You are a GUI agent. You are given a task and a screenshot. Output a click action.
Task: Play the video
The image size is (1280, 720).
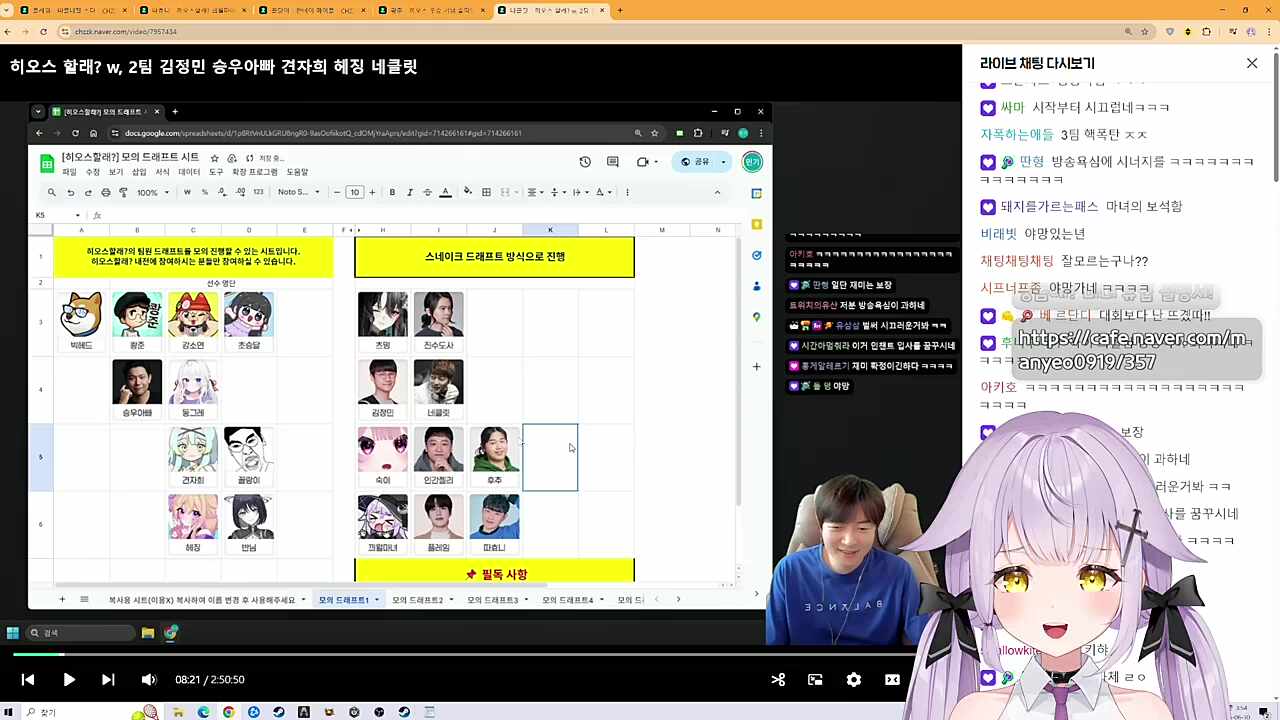pyautogui.click(x=68, y=680)
